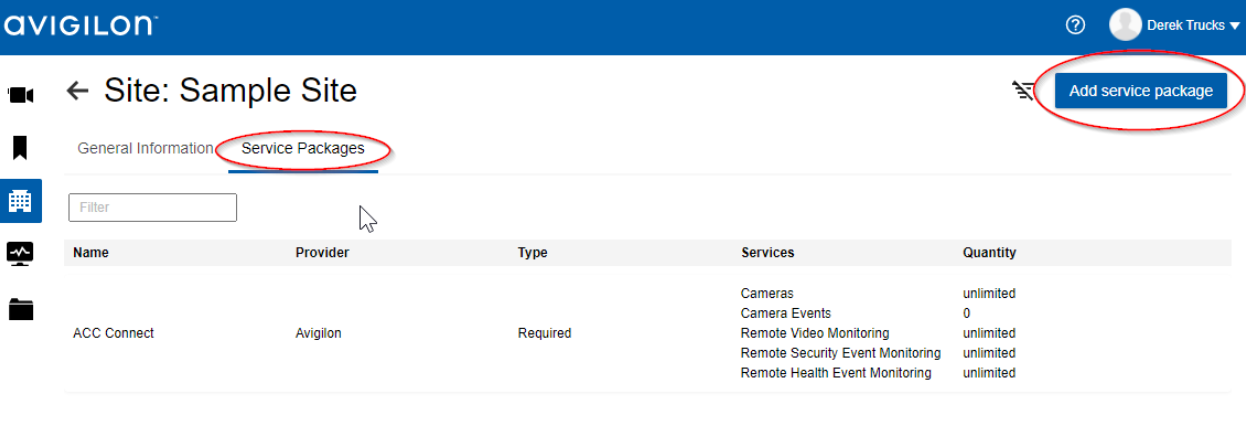Screen dimensions: 1246x444
Task: Click into the Filter text field
Action: point(152,207)
